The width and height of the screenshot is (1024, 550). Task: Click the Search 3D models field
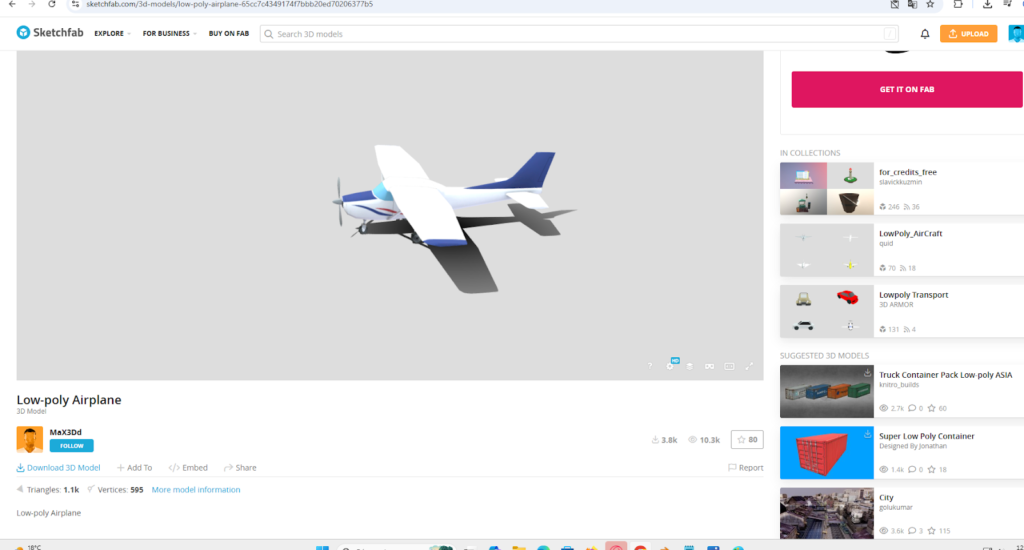[x=579, y=34]
